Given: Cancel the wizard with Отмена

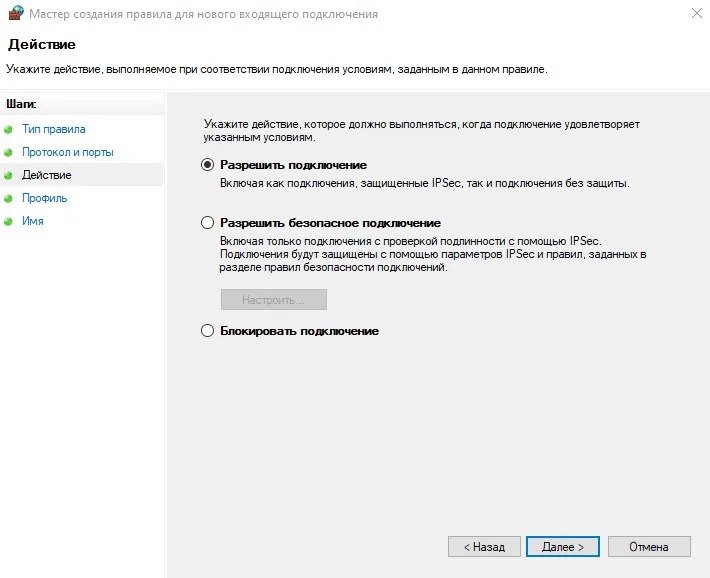Looking at the screenshot, I should coord(649,547).
